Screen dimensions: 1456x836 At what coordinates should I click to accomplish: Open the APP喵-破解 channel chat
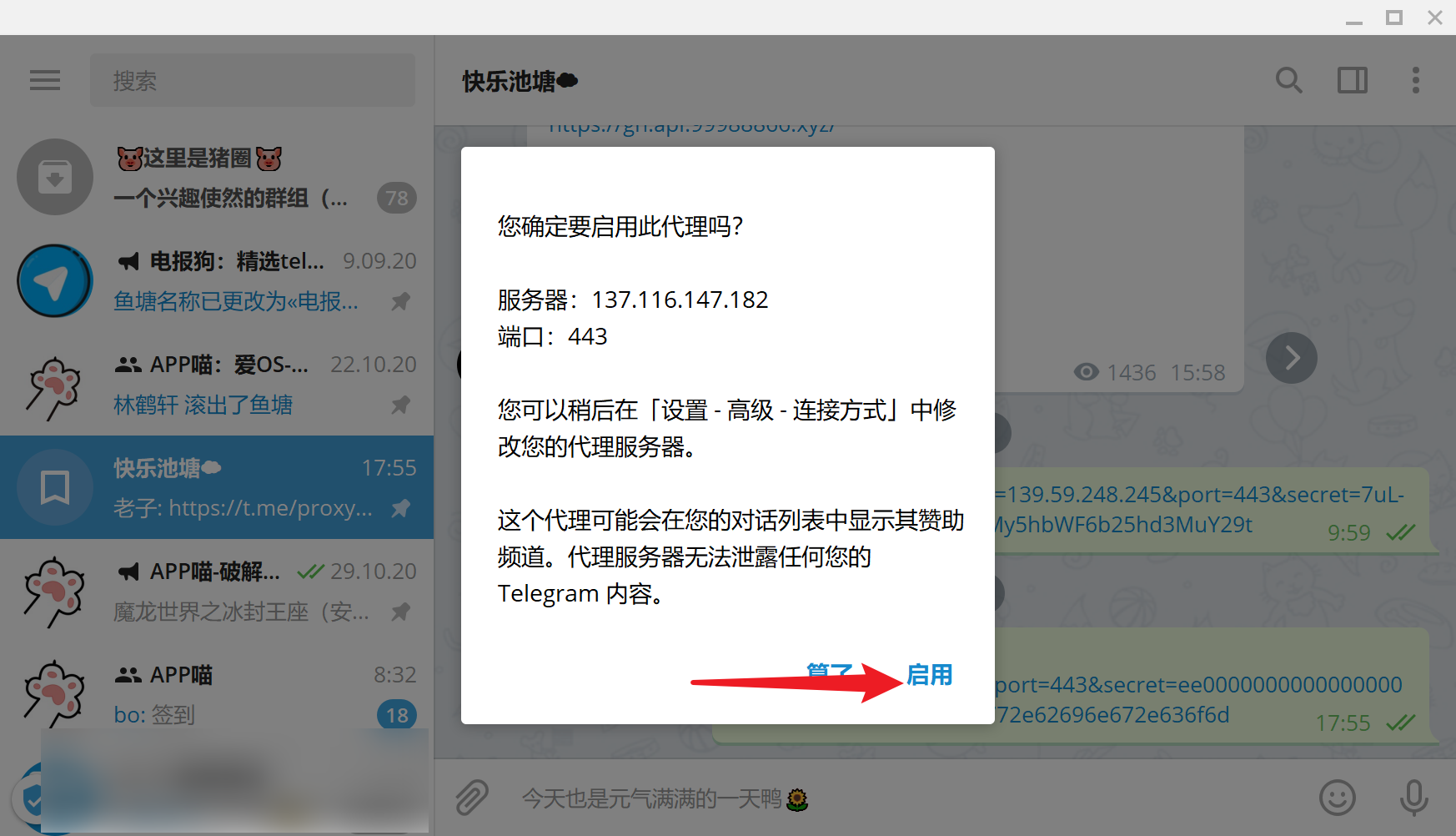pos(217,591)
